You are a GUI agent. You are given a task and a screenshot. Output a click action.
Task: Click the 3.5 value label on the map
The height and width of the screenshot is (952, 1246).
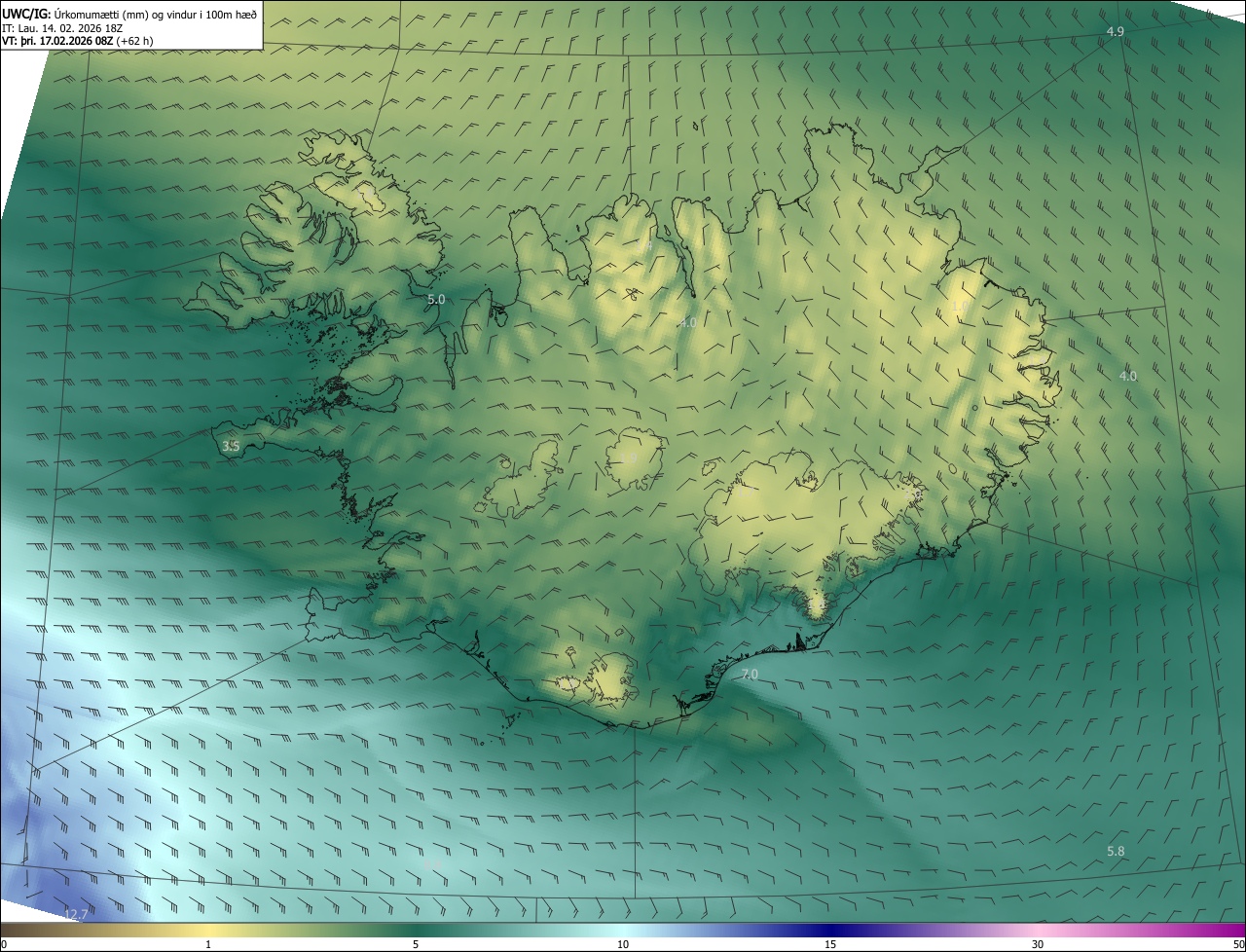point(231,447)
